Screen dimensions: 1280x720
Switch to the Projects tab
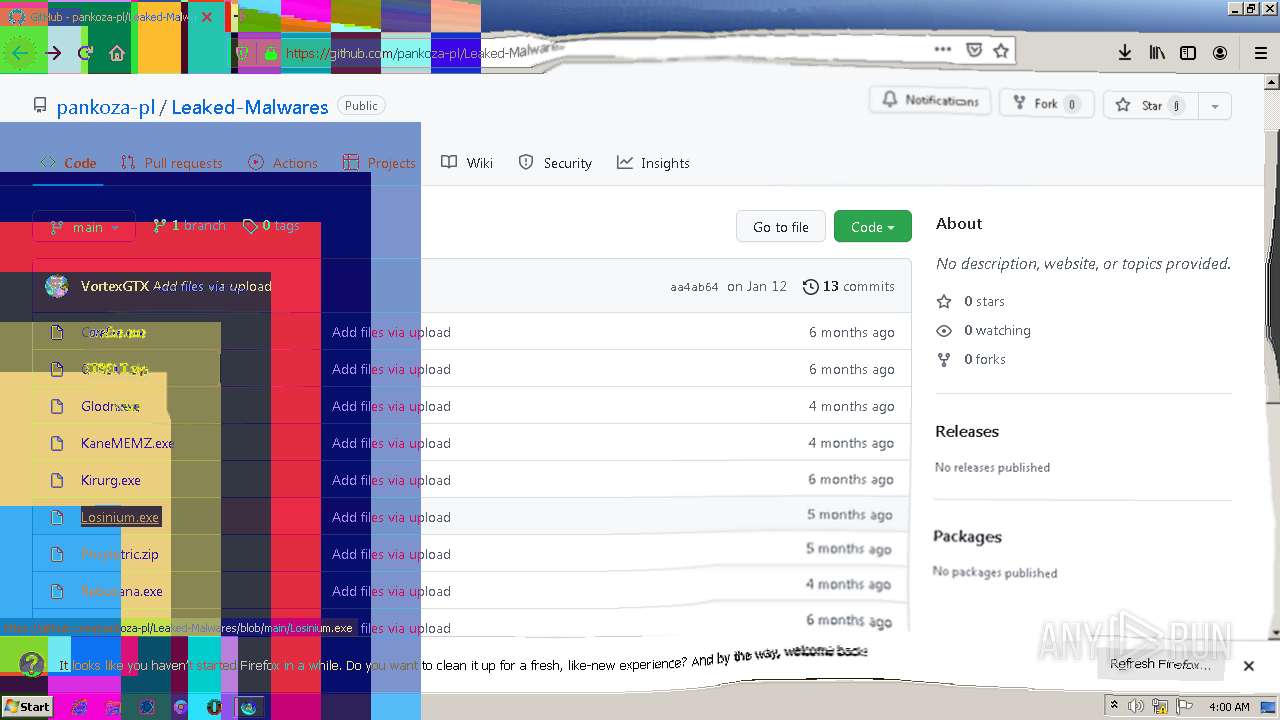pos(379,163)
